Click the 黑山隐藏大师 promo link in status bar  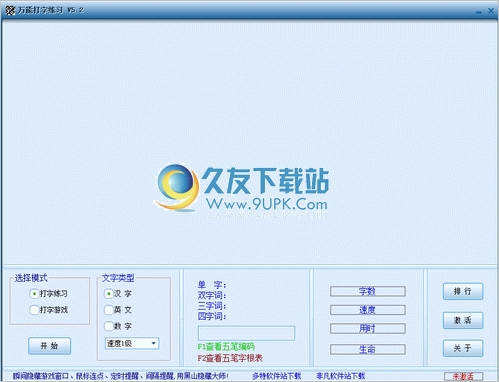(x=121, y=376)
